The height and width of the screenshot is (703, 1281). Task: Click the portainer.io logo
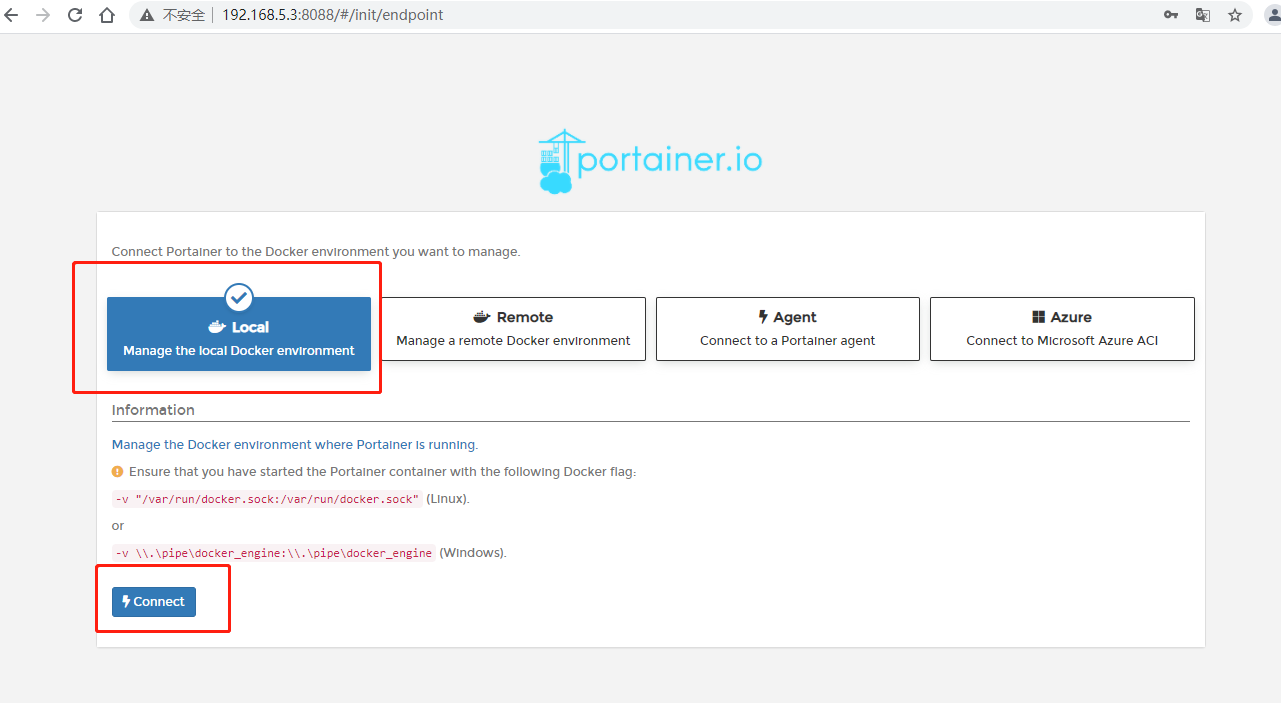(x=650, y=161)
